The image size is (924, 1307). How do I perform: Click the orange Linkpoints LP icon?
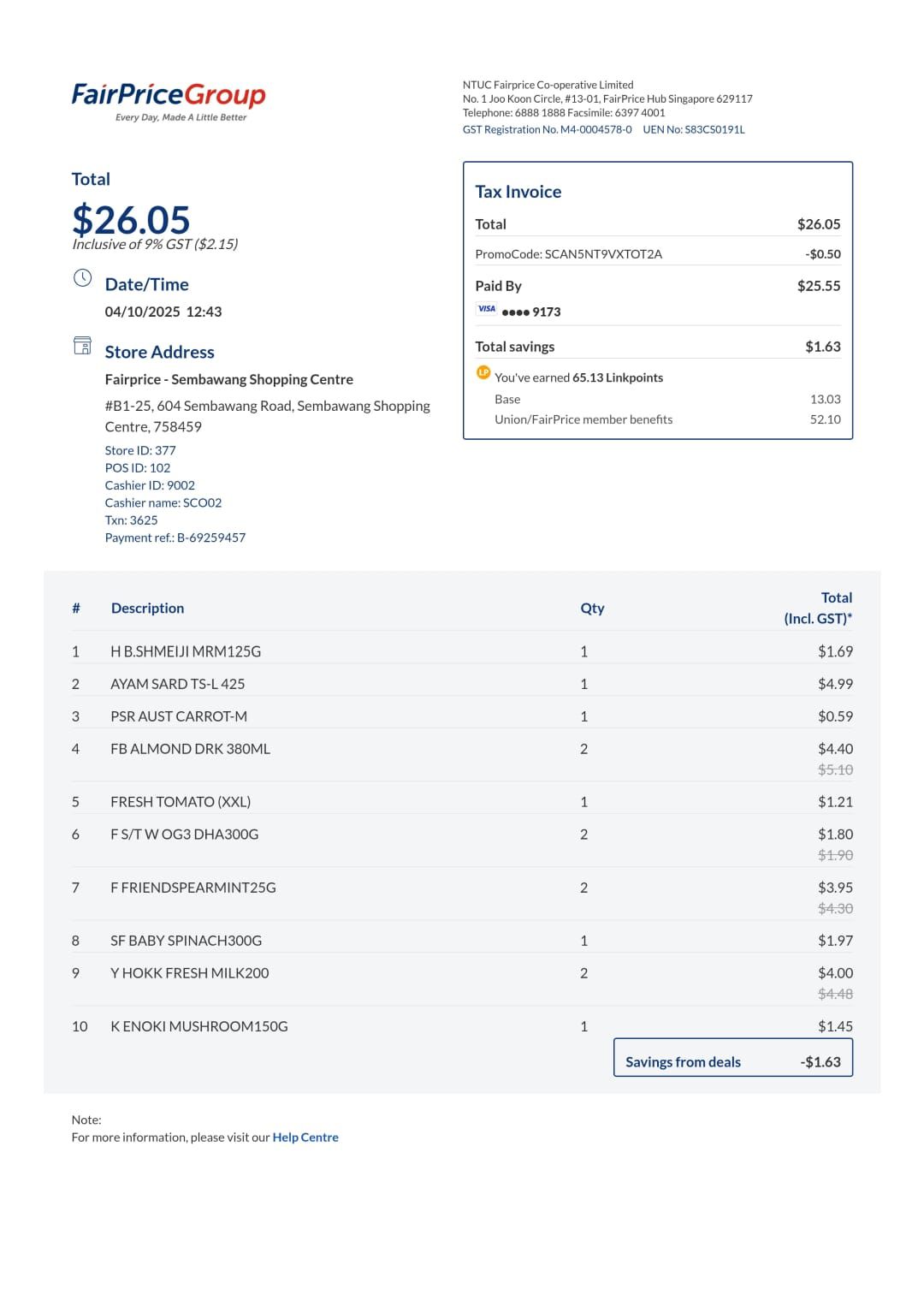483,372
